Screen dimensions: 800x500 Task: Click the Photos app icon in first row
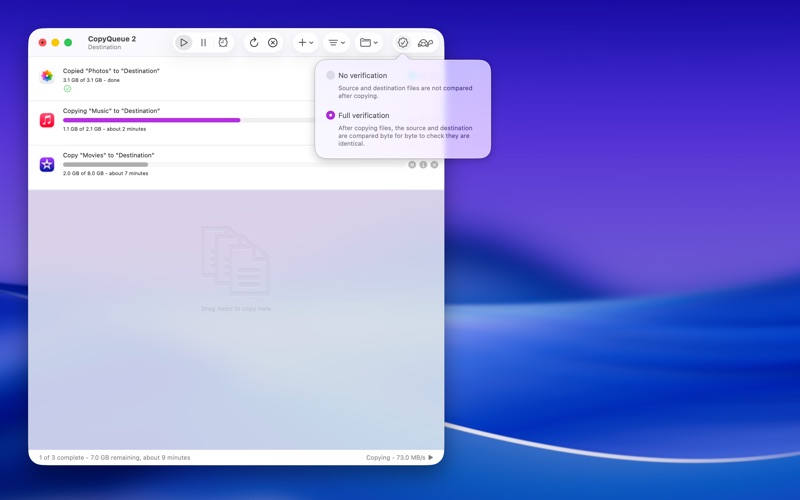pyautogui.click(x=47, y=76)
